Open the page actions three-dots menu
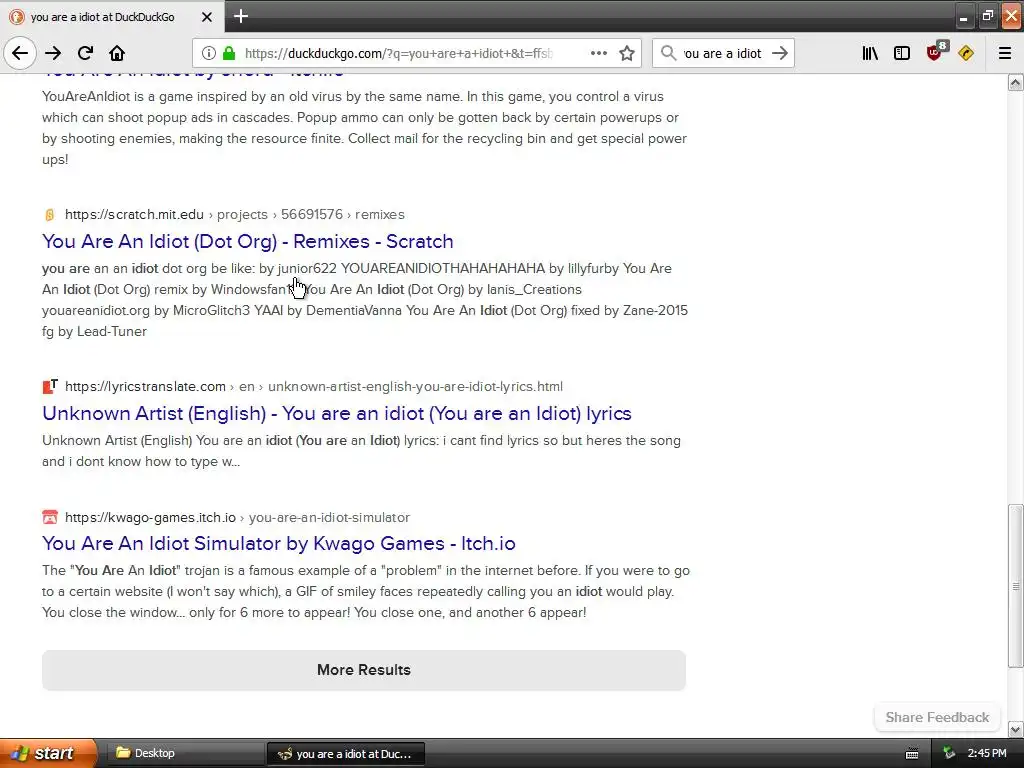The image size is (1024, 768). 598,53
